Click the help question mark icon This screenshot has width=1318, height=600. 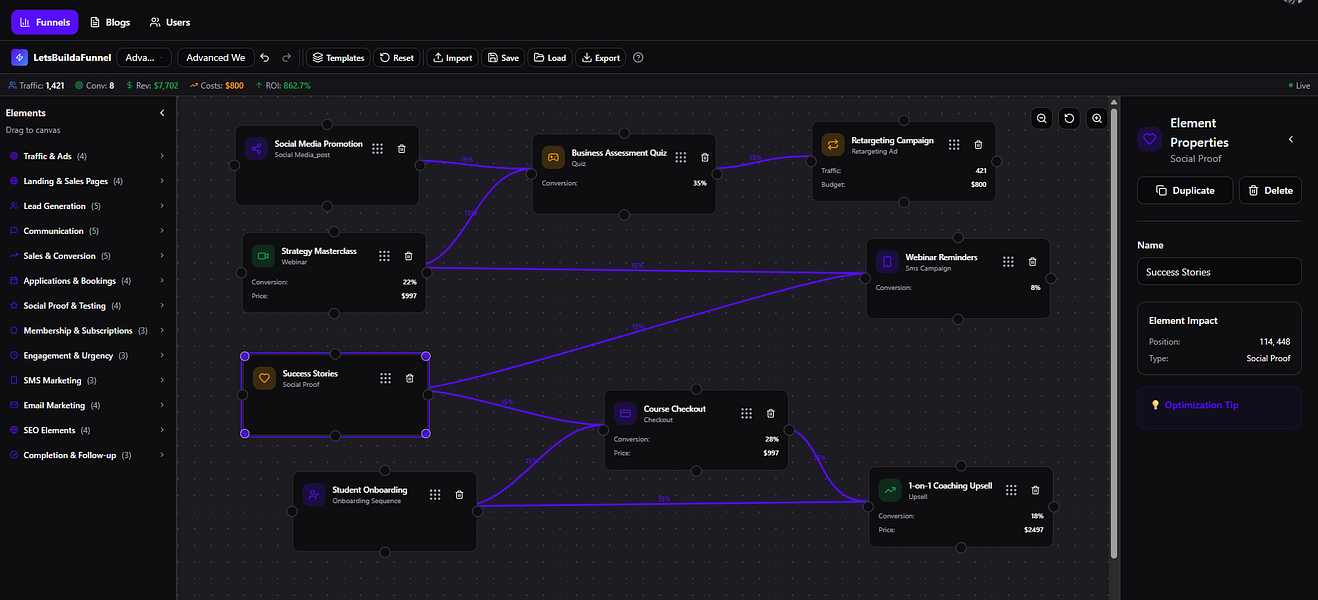pos(639,58)
